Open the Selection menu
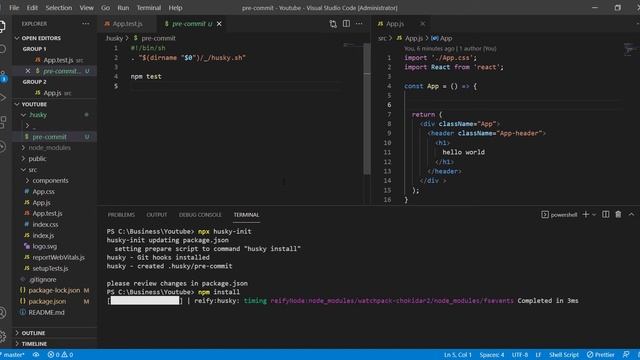Viewport: 640px width, 360px height. [x=59, y=8]
